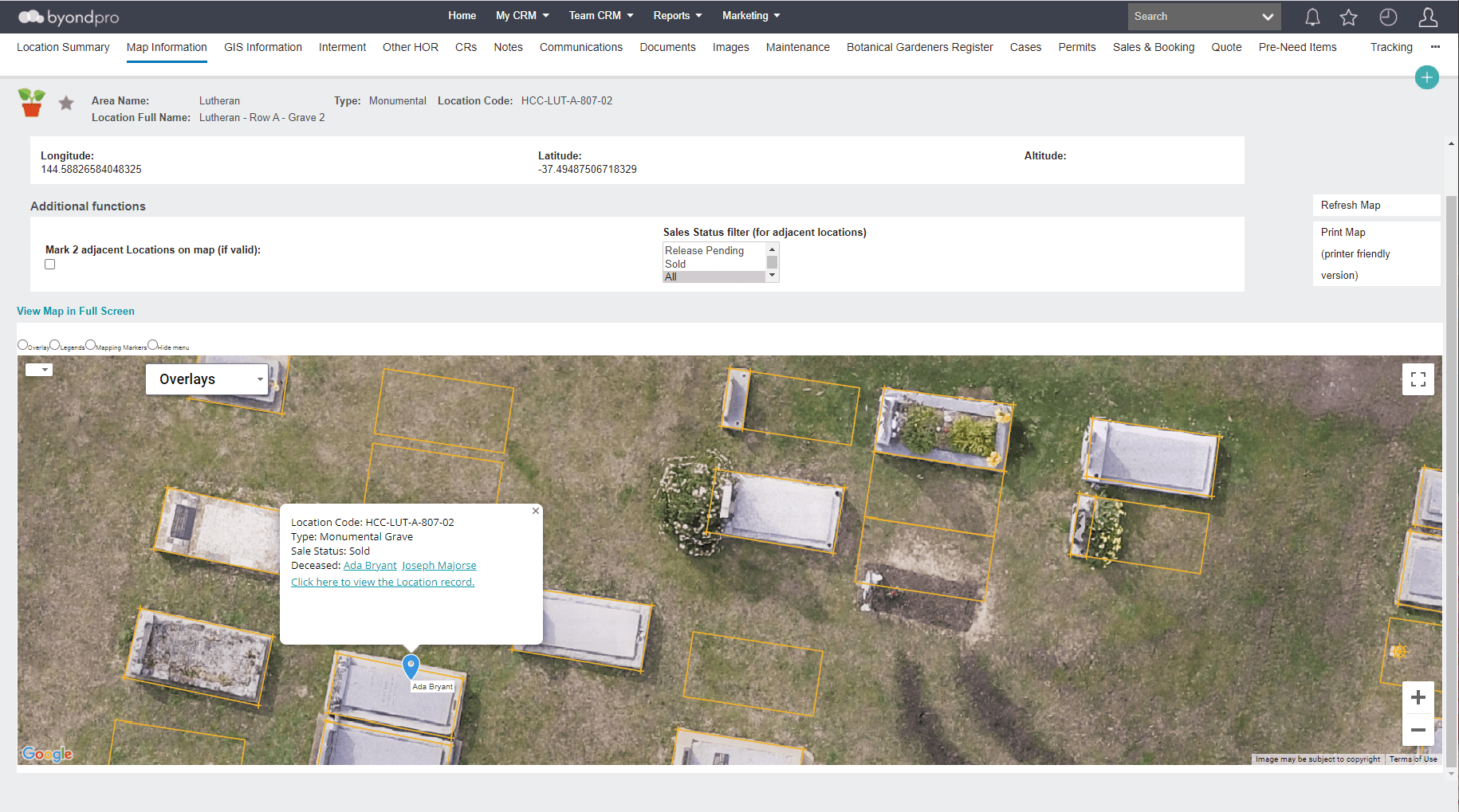The image size is (1459, 812).
Task: Expand the Search box dropdown arrow
Action: click(1268, 17)
